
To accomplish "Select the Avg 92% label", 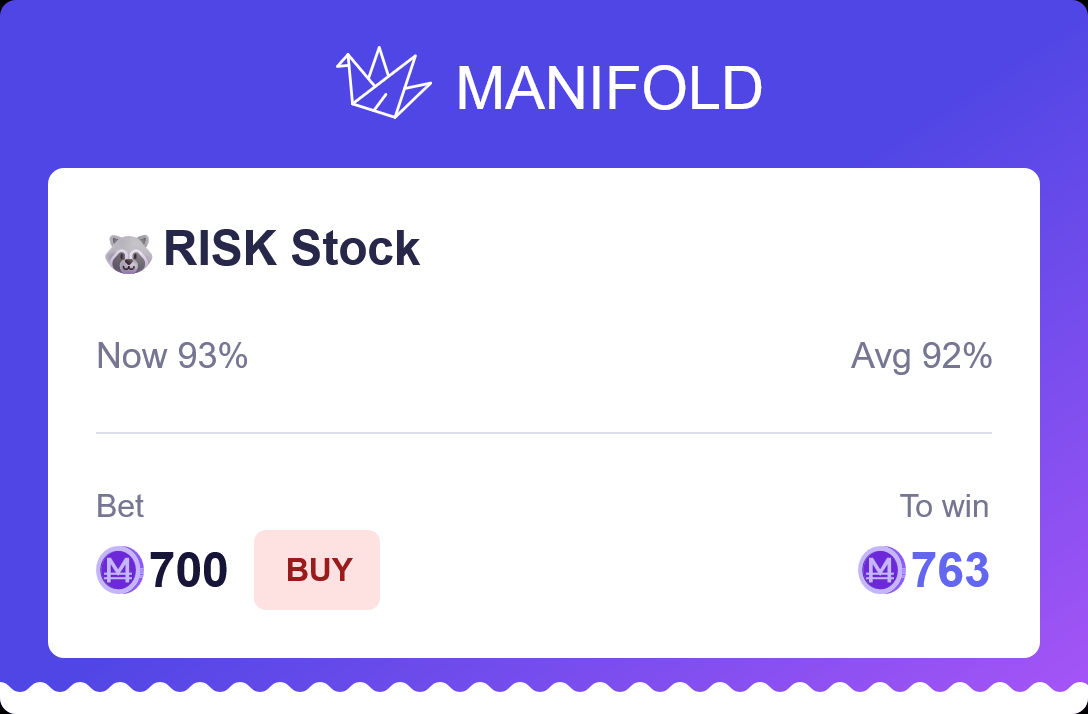I will (921, 356).
